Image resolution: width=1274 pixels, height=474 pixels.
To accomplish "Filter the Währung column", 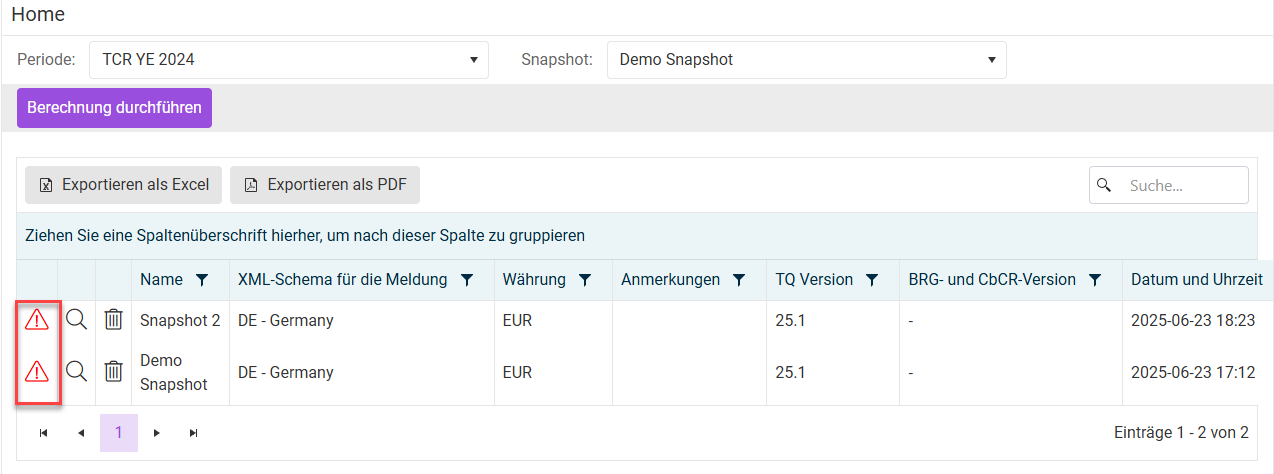I will tap(585, 280).
